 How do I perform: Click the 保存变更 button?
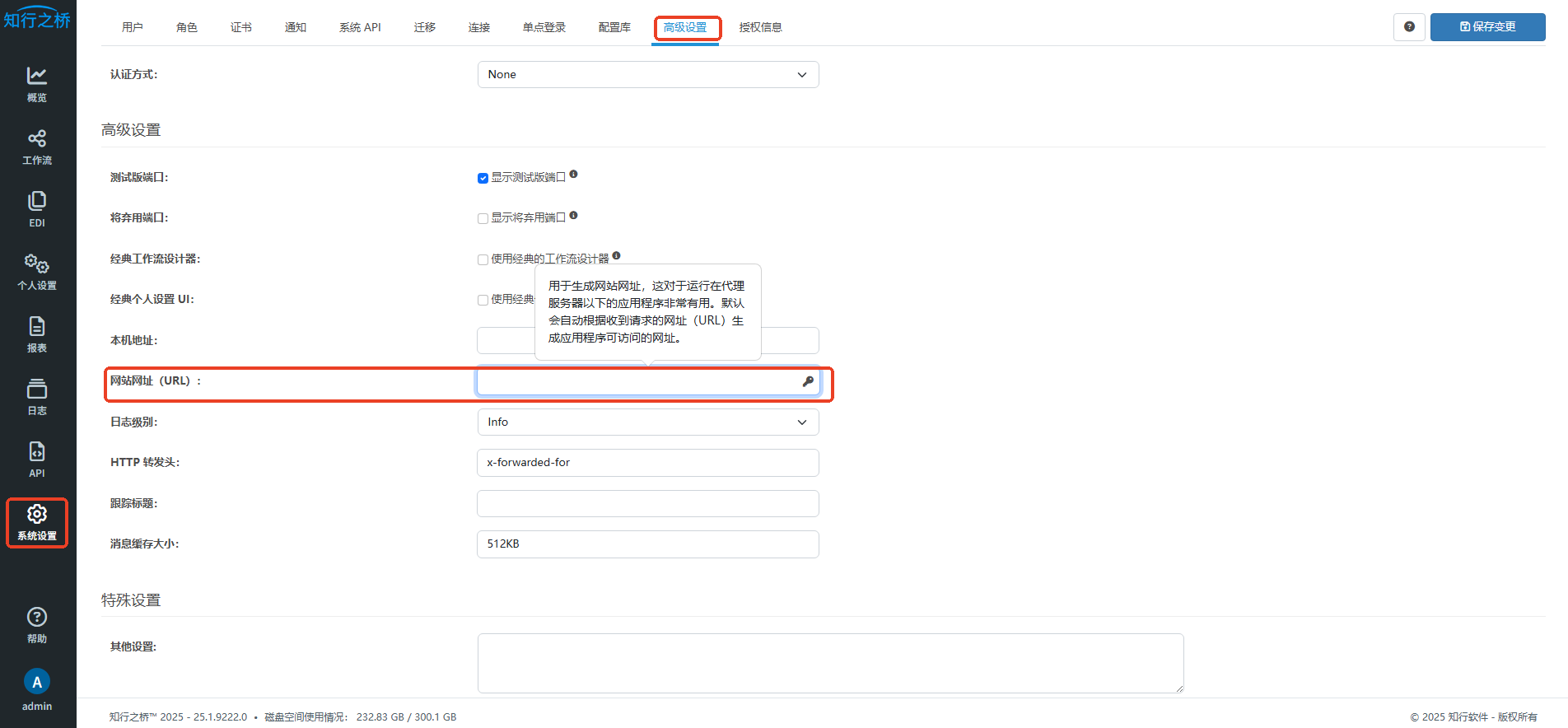[1487, 27]
